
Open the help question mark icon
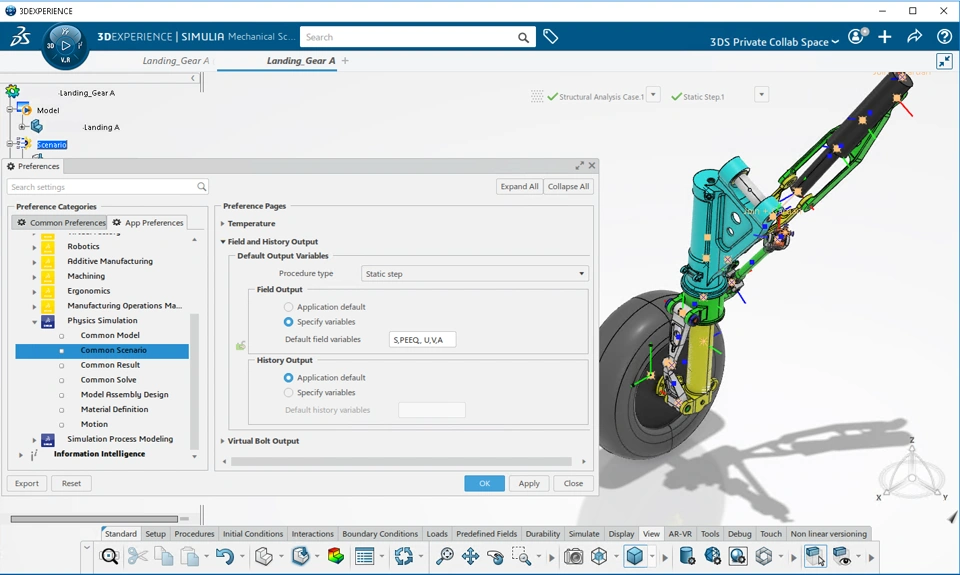(x=944, y=37)
